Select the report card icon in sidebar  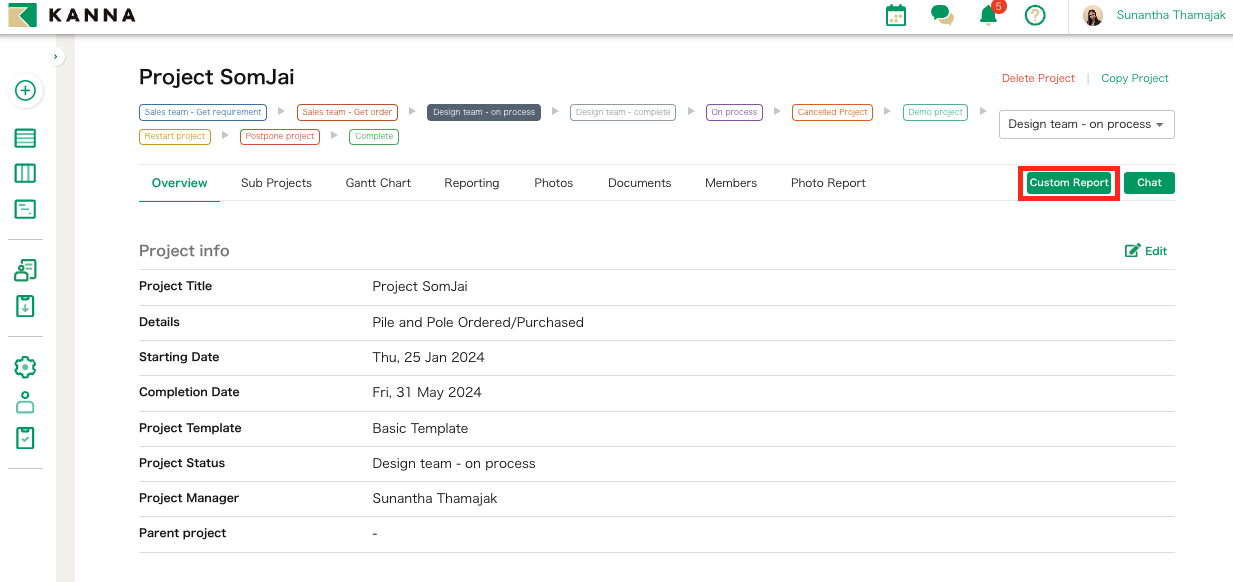[25, 208]
